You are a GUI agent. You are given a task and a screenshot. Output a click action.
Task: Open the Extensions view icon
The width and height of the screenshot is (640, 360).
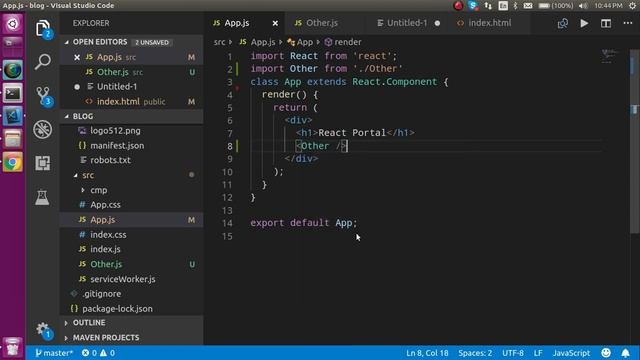point(42,163)
